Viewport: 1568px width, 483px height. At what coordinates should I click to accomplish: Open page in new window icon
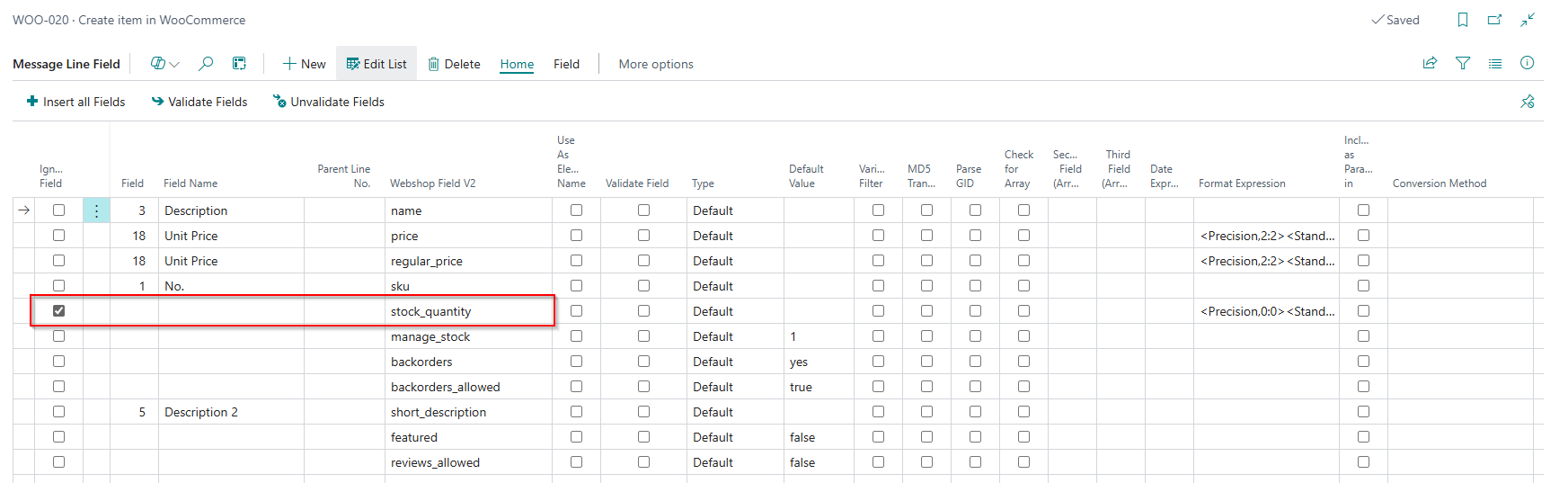coord(1495,20)
